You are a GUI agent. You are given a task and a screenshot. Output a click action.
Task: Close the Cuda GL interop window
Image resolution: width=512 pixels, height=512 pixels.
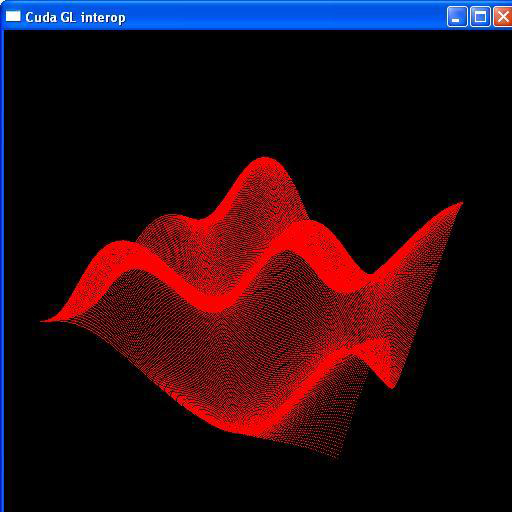(x=503, y=17)
